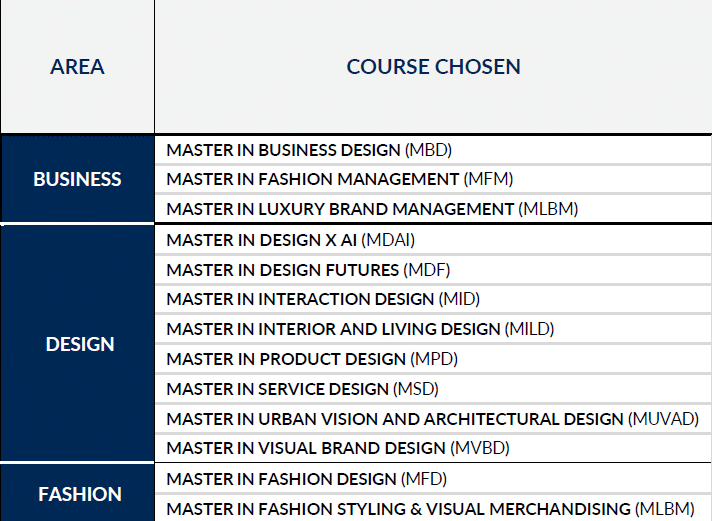Screen dimensions: 712x521
Task: Select the BUSINESS area cell
Action: click(x=77, y=180)
